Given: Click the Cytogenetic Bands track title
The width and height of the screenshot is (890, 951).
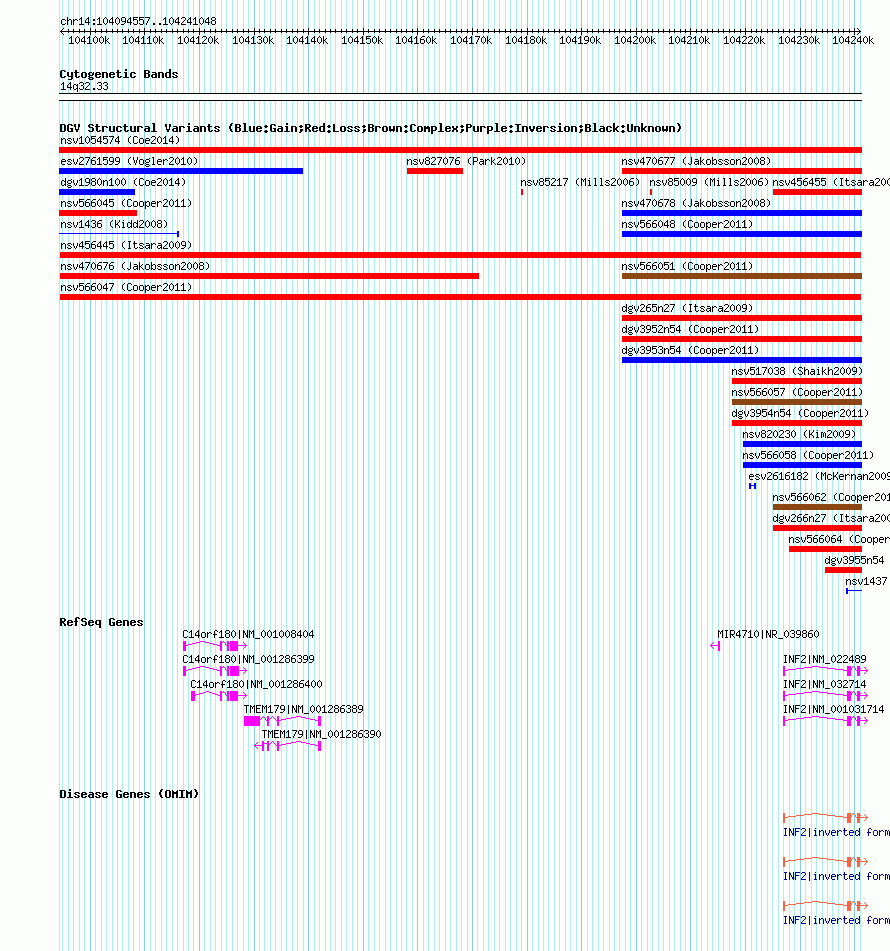Looking at the screenshot, I should pyautogui.click(x=119, y=74).
